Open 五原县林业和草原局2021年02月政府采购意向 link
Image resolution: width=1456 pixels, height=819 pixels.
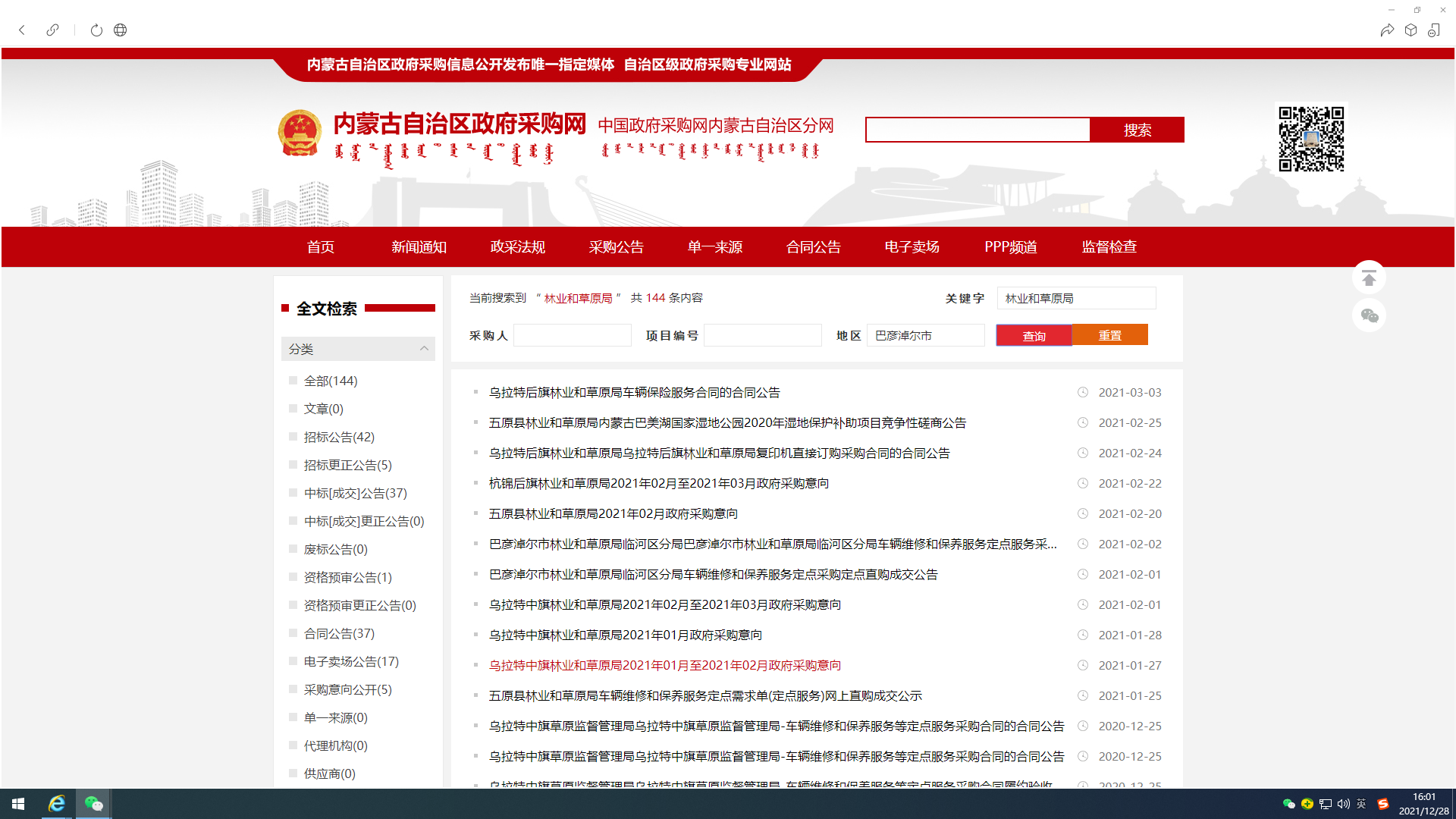coord(613,514)
